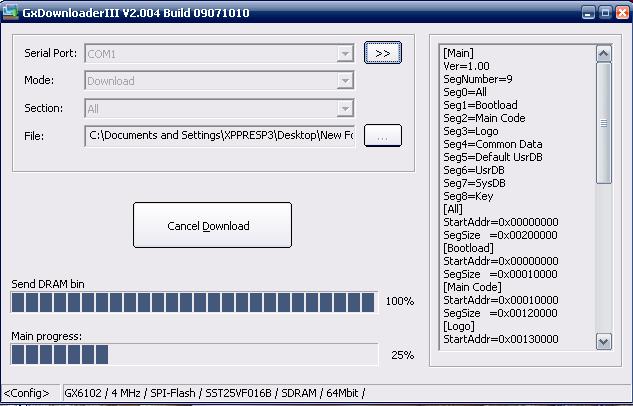Maximize the GxDownloaderIII window
633x406 pixels.
[x=605, y=13]
